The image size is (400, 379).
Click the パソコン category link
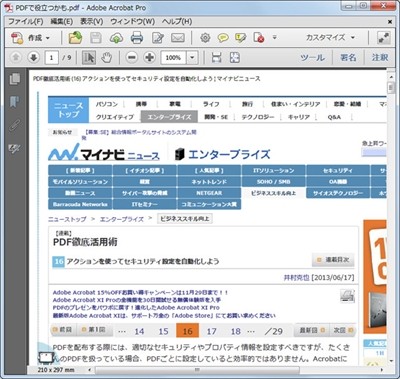[107, 104]
